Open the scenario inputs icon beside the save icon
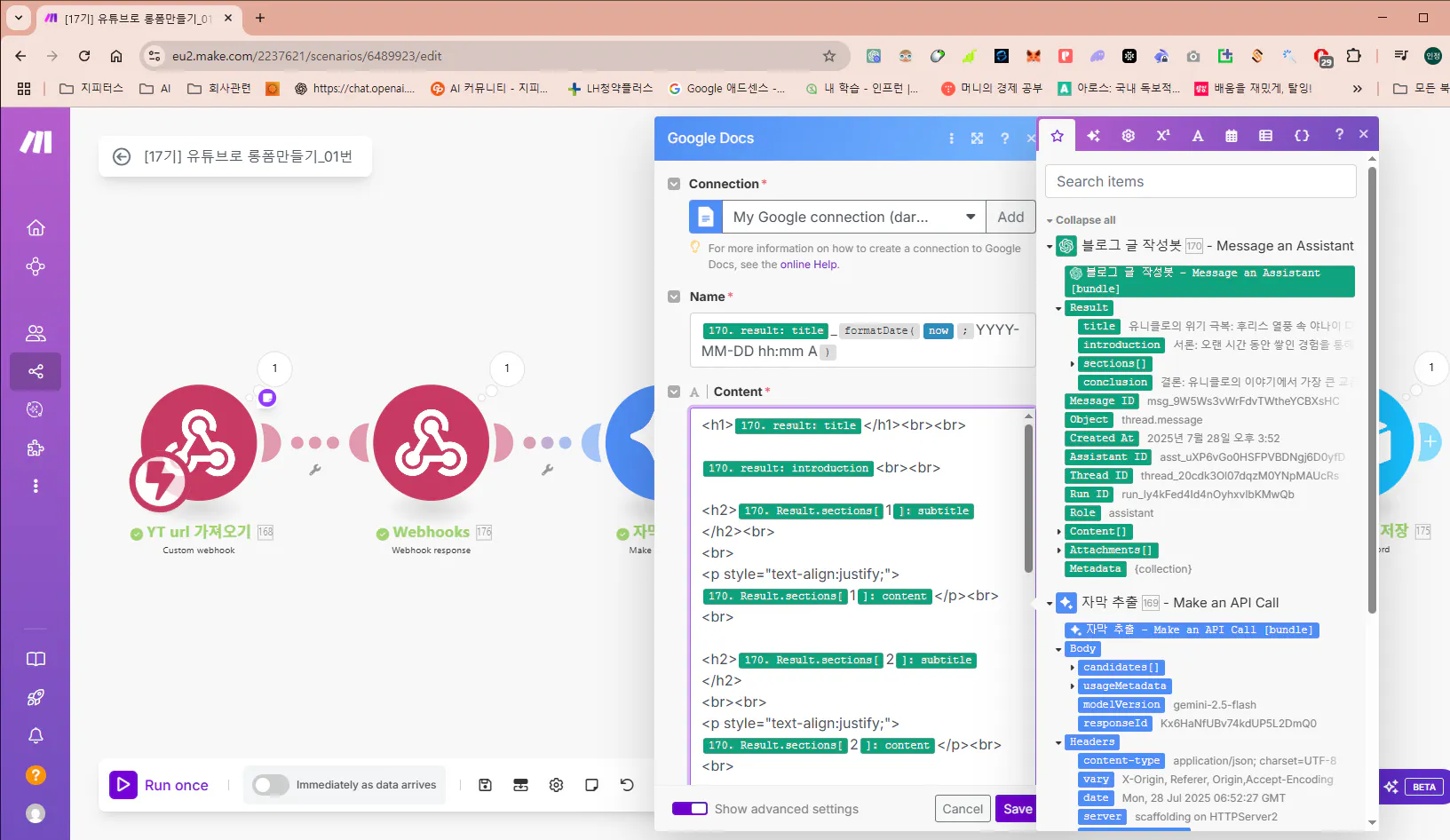The height and width of the screenshot is (840, 1450). (520, 785)
